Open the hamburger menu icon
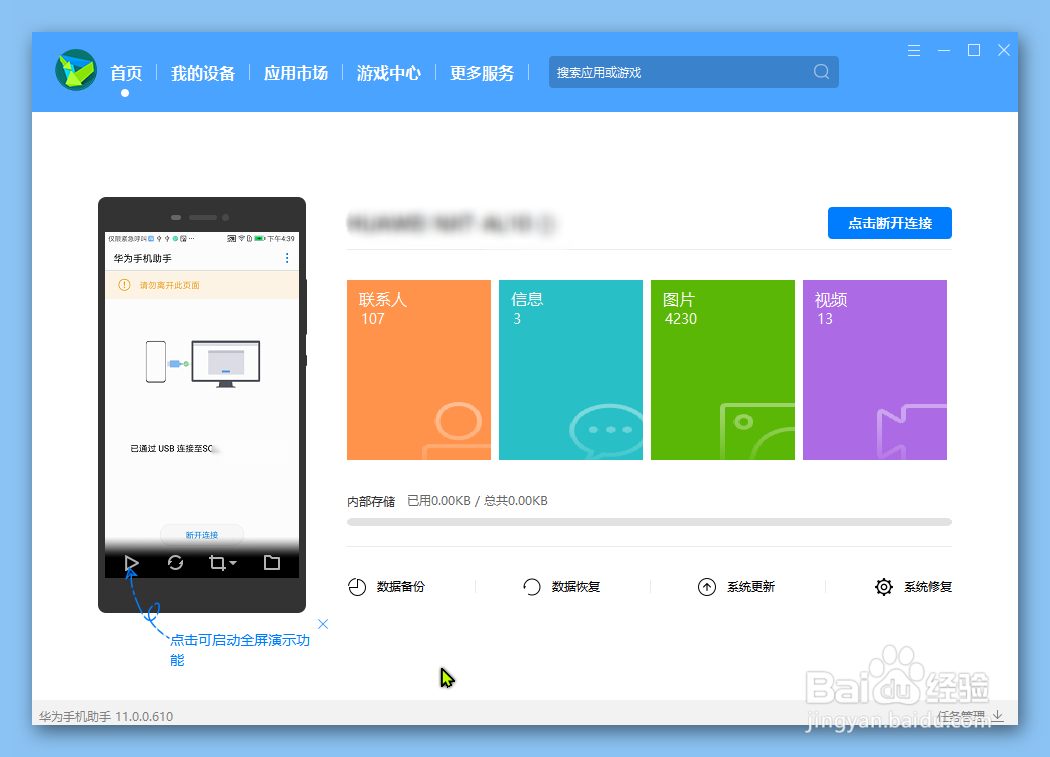Screen dimensions: 1050x757 pos(914,50)
